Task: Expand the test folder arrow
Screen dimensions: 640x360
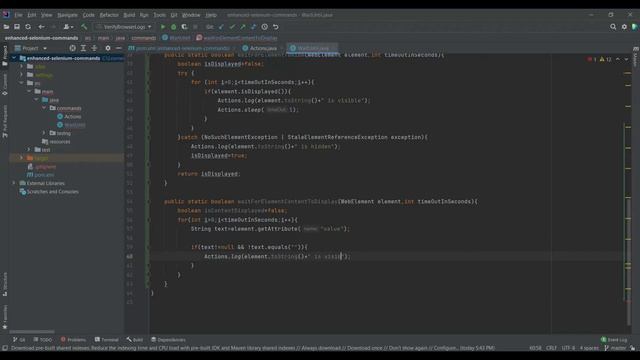Action: click(x=29, y=150)
